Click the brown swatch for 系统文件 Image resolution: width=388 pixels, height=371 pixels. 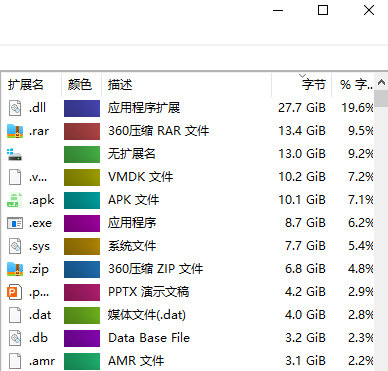click(x=82, y=246)
